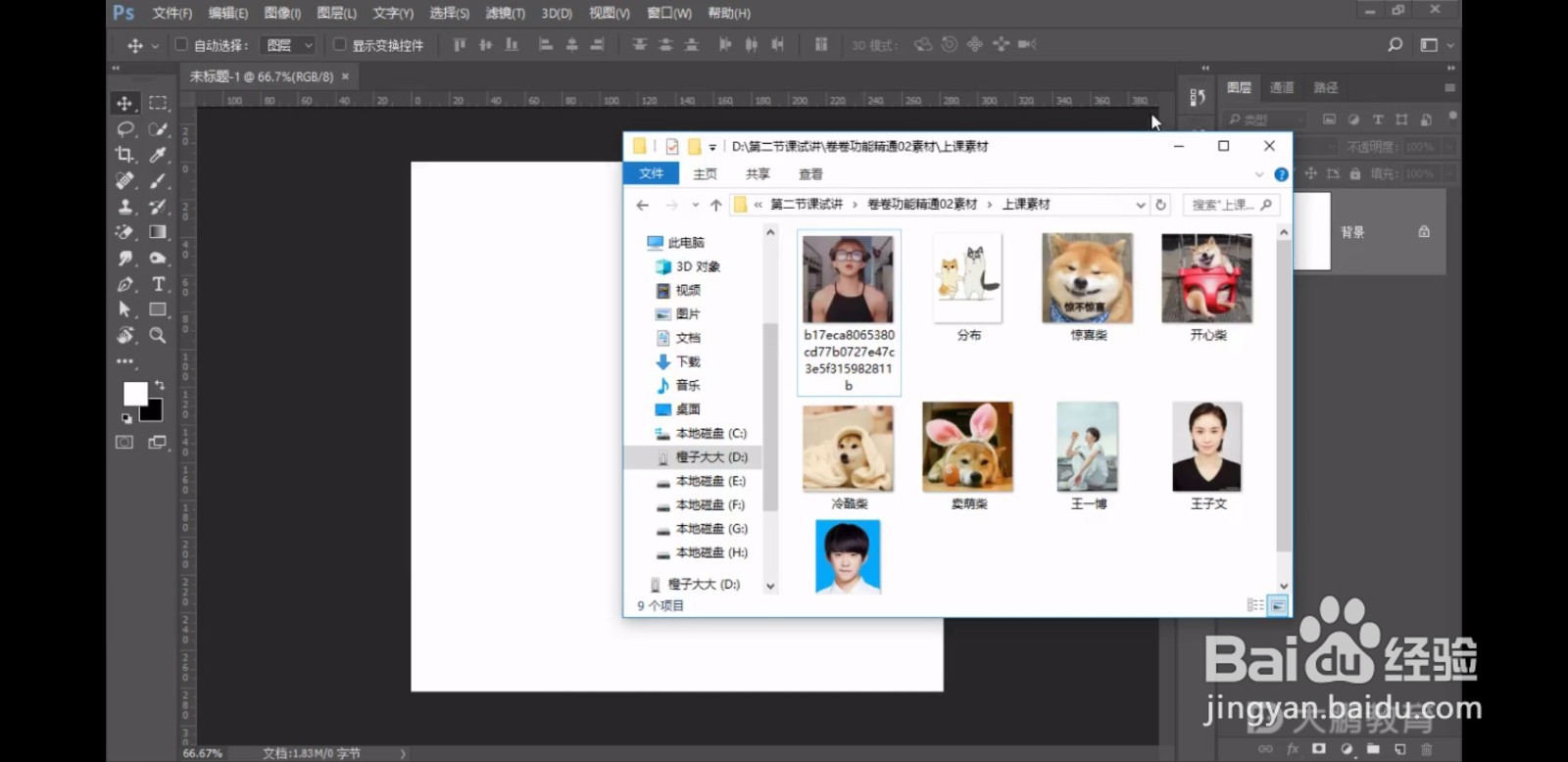
Task: Go up one folder level in Explorer
Action: pos(716,205)
